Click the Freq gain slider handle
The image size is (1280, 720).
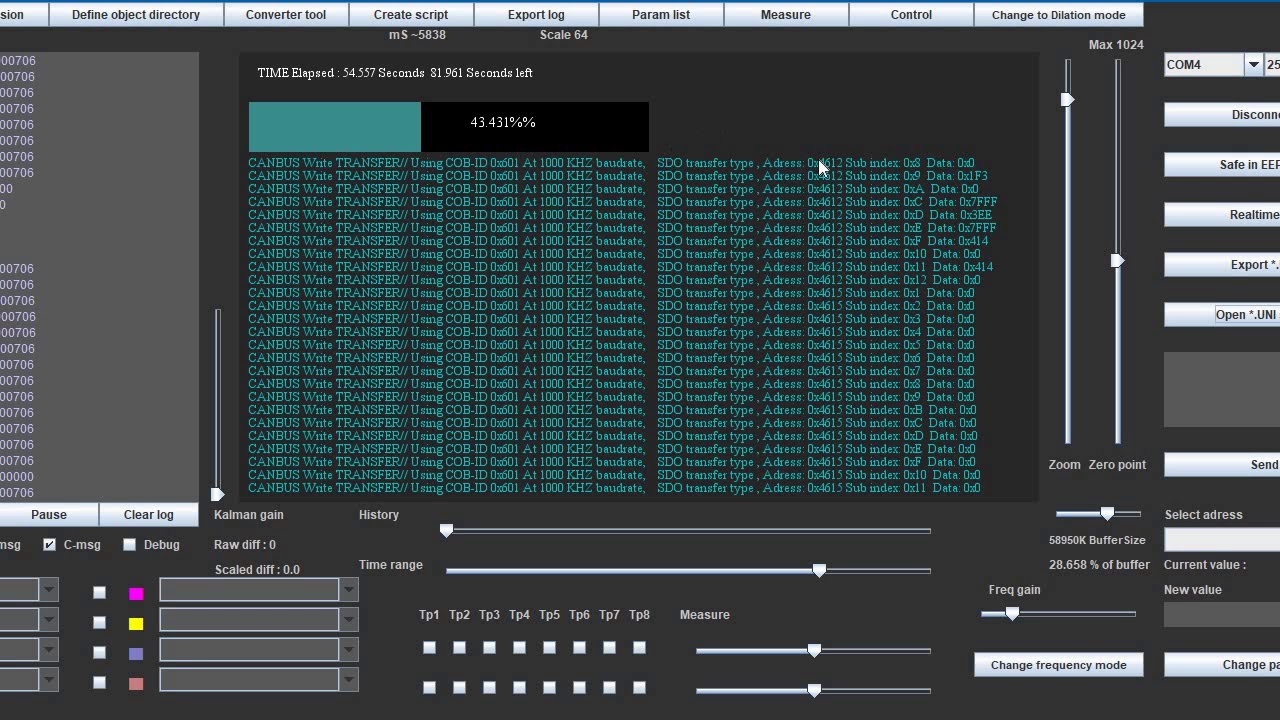tap(1012, 613)
